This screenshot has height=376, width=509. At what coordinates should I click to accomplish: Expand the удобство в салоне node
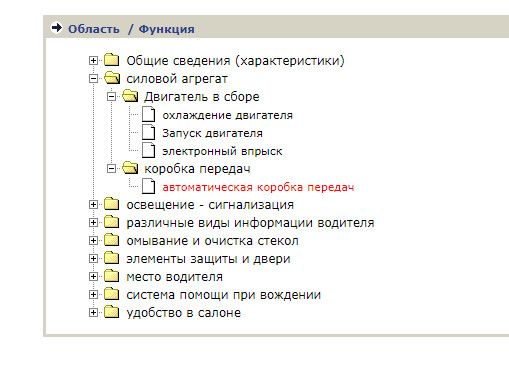coord(94,313)
